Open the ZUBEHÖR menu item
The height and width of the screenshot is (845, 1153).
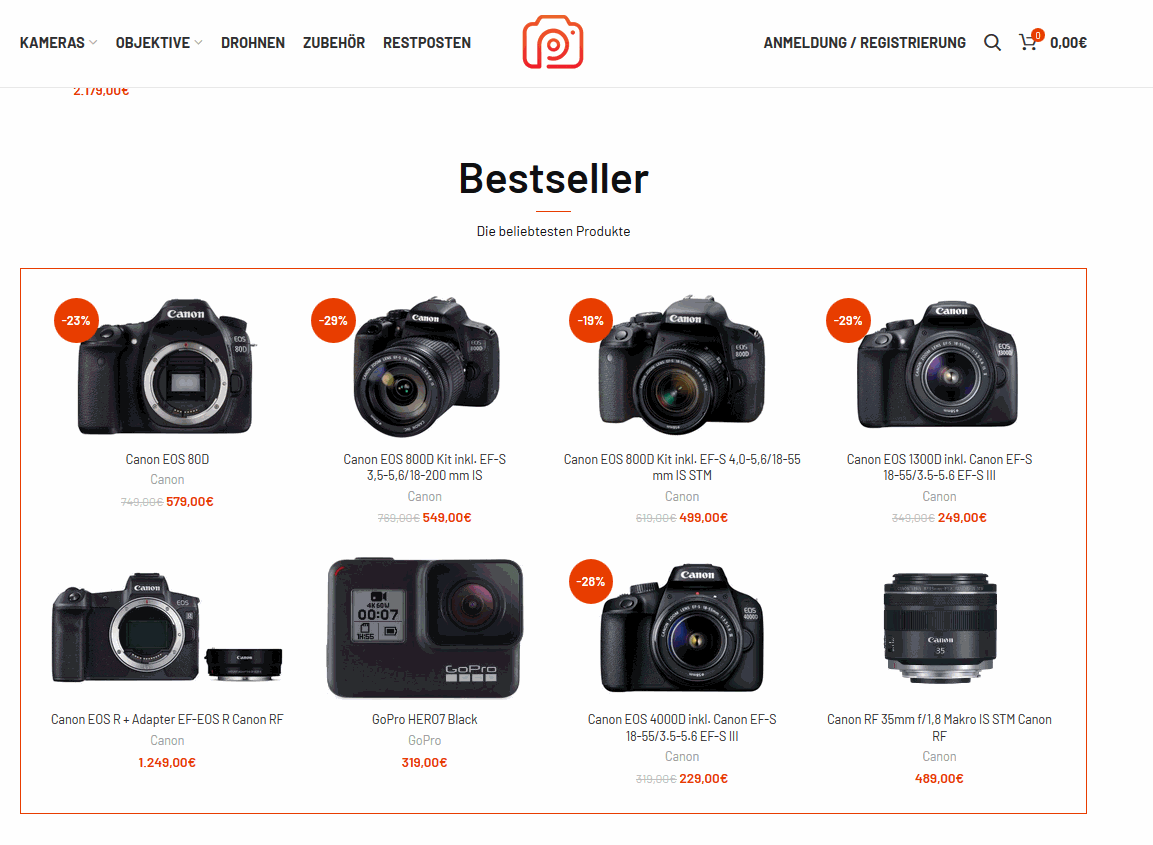point(334,43)
